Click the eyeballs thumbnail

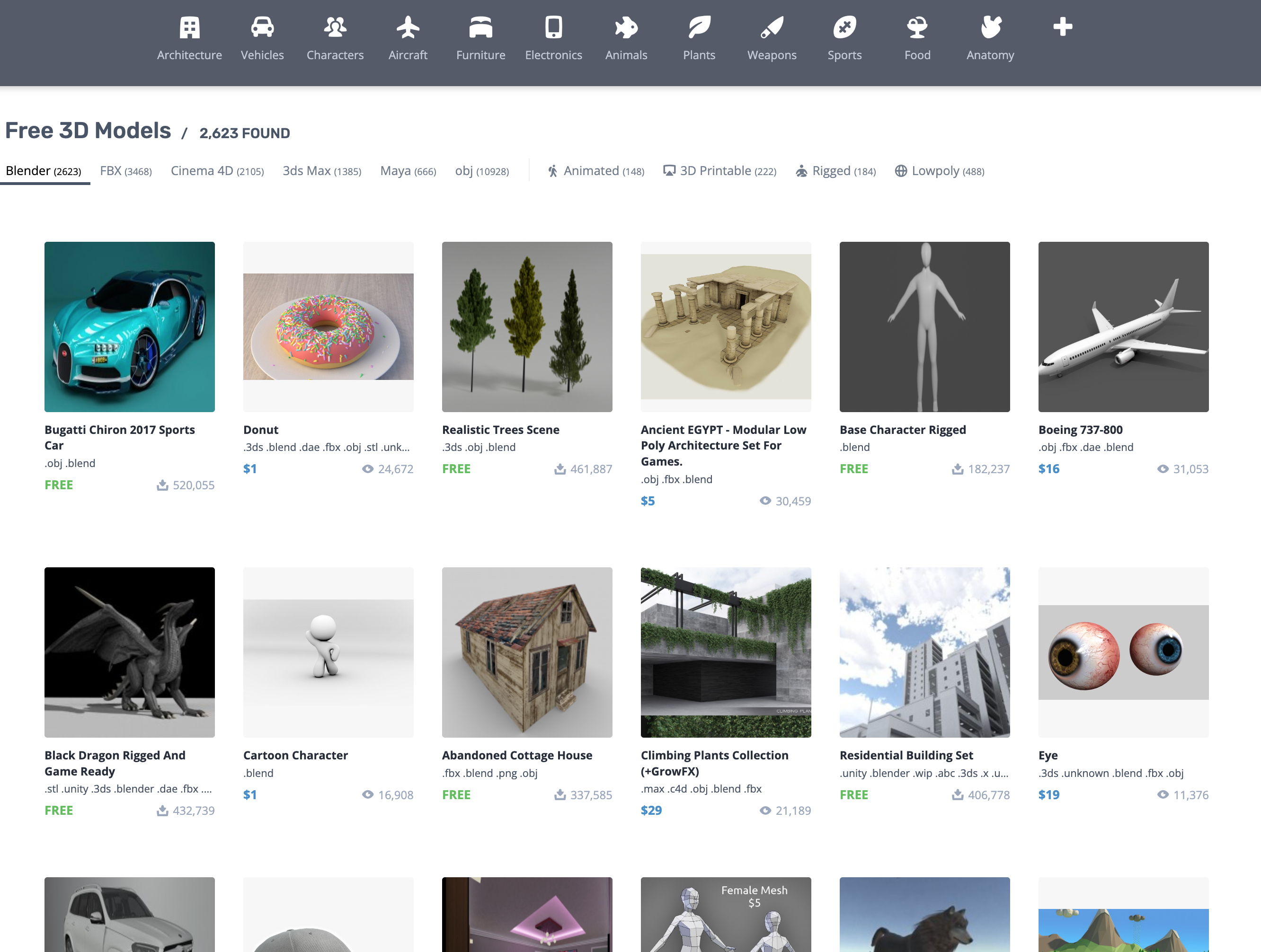click(x=1123, y=652)
